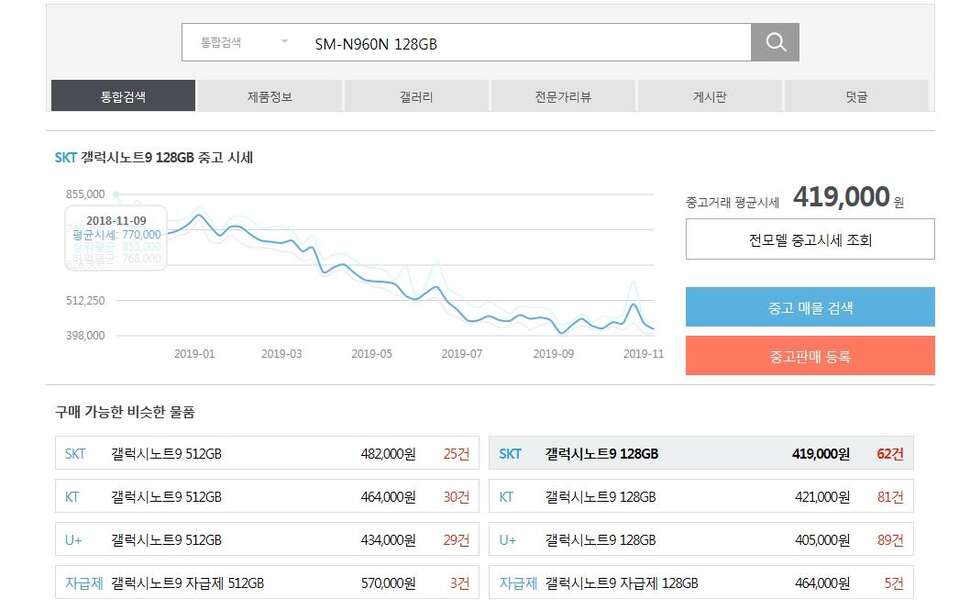Click 464,000원 price in KT 512GB row
The image size is (970, 610).
point(388,497)
